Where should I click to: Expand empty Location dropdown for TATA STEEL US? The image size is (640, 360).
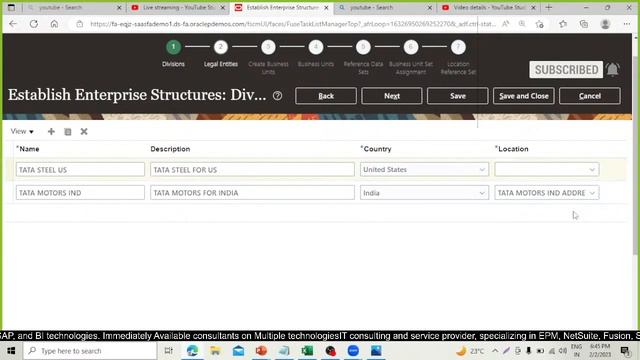pyautogui.click(x=592, y=169)
